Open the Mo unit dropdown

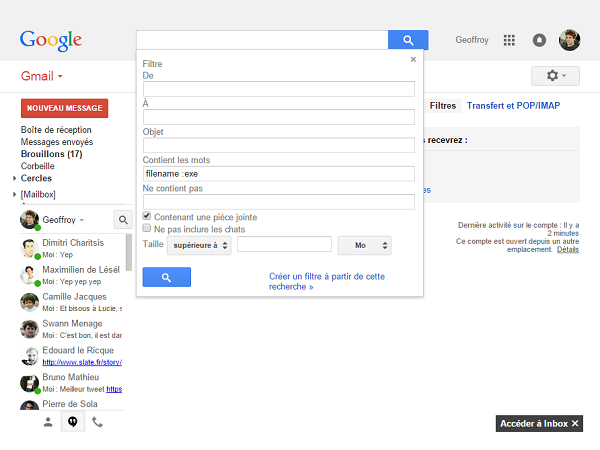tap(364, 245)
